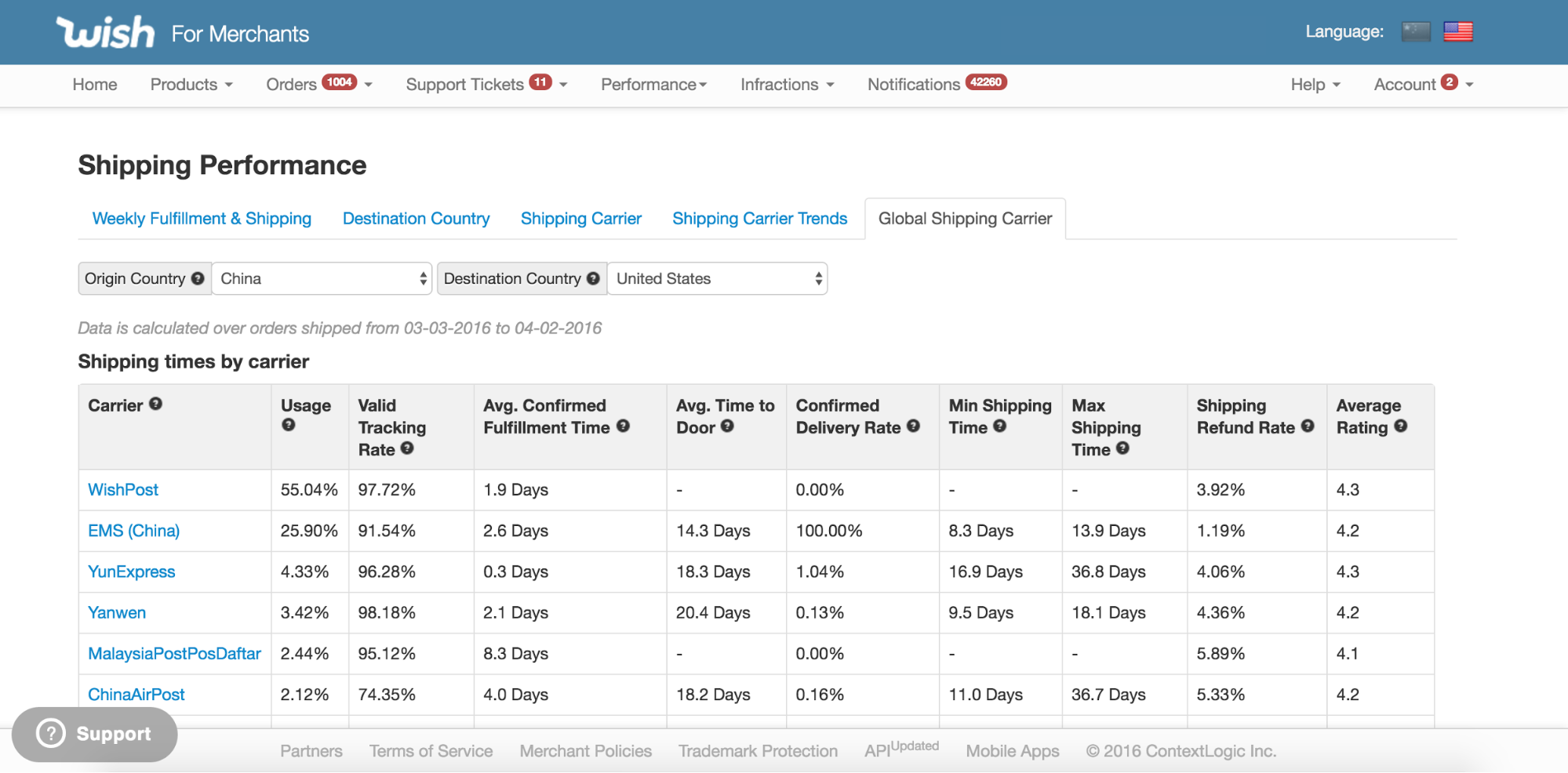Viewport: 1568px width, 773px height.
Task: Click help icon beside Origin Country
Action: pyautogui.click(x=198, y=278)
